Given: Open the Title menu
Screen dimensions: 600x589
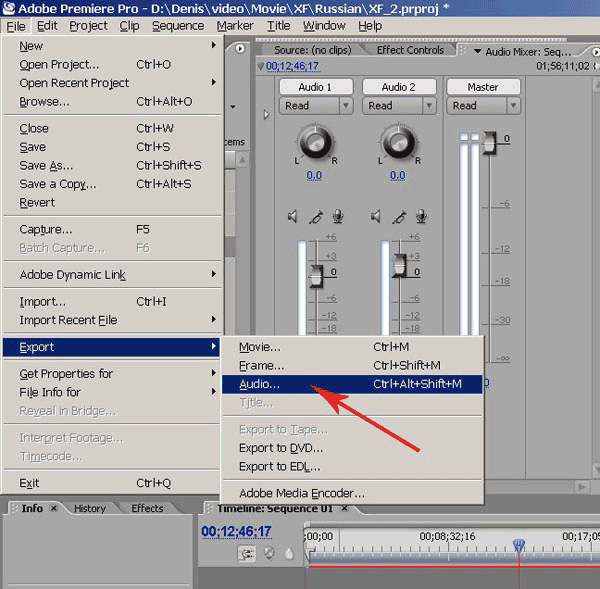Looking at the screenshot, I should tap(279, 26).
